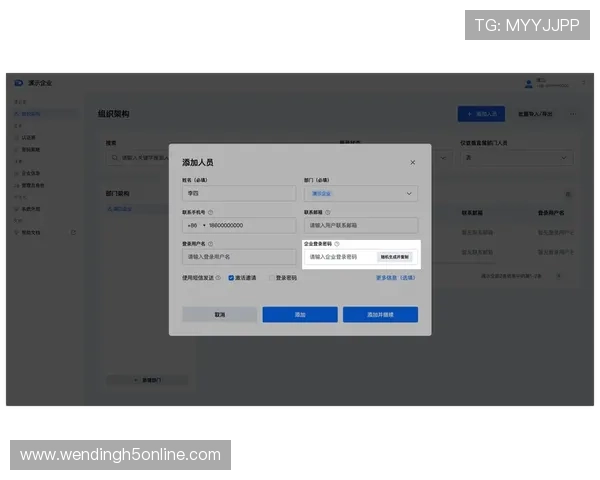Expand 更多信息（选填） section
The width and height of the screenshot is (600, 480).
pyautogui.click(x=395, y=278)
